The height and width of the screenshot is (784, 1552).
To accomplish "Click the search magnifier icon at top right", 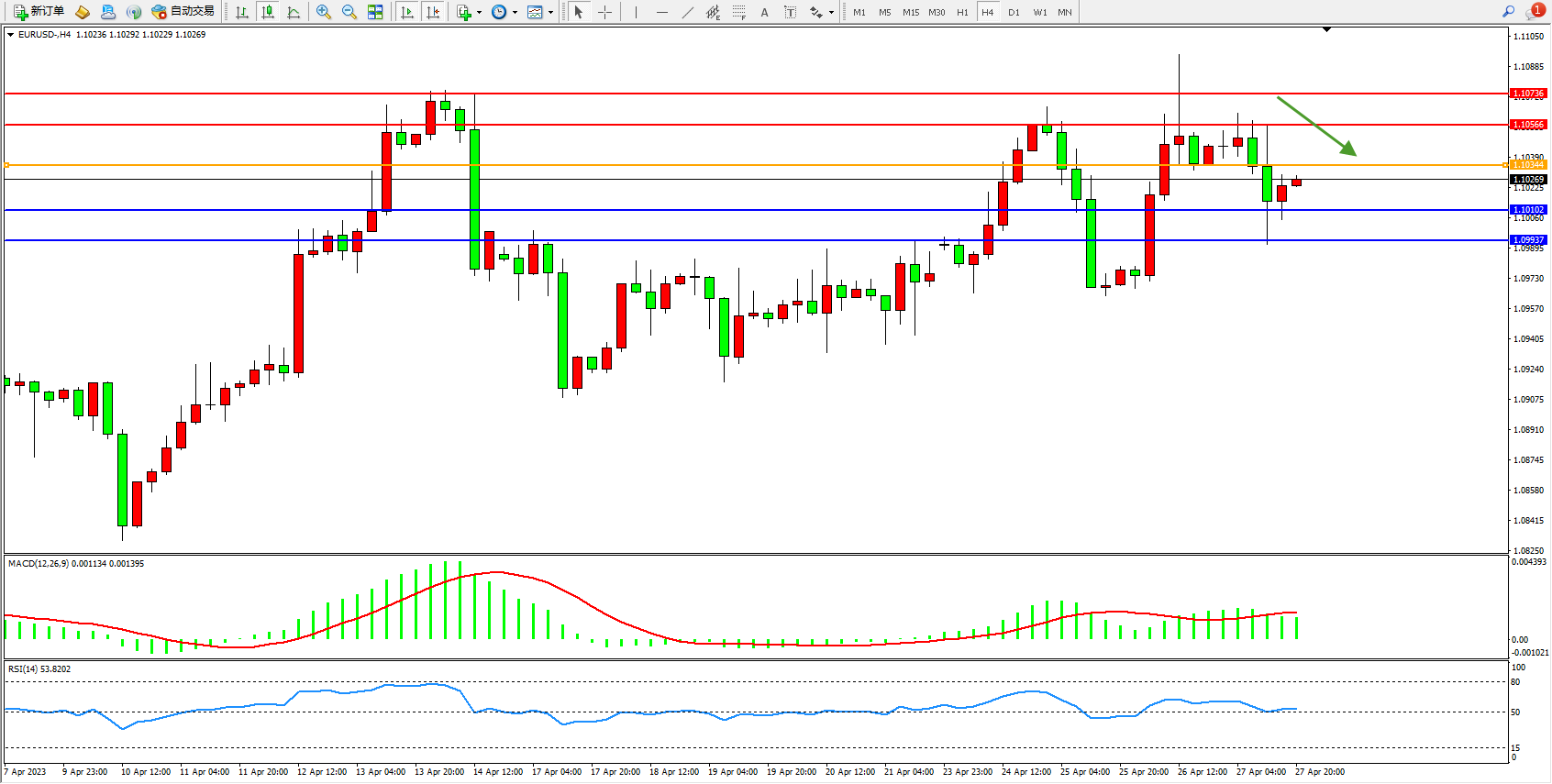I will click(x=1508, y=11).
